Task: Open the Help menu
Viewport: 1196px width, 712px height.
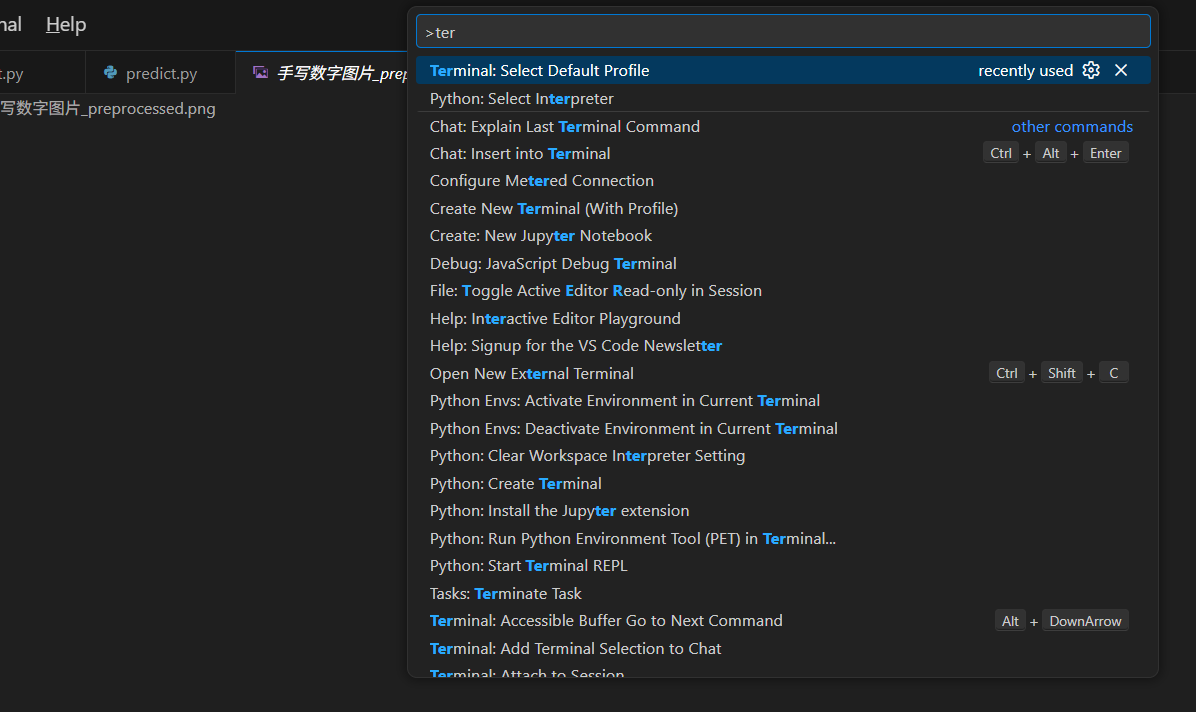Action: click(66, 24)
